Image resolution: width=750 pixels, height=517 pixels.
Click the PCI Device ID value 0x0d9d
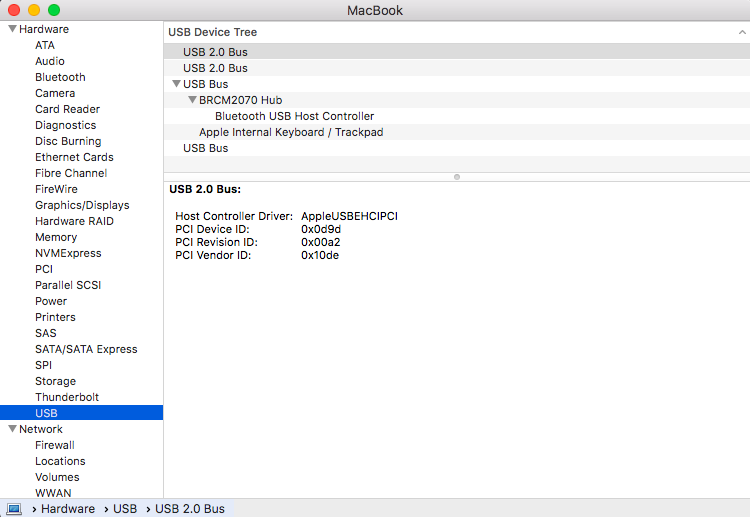point(321,229)
